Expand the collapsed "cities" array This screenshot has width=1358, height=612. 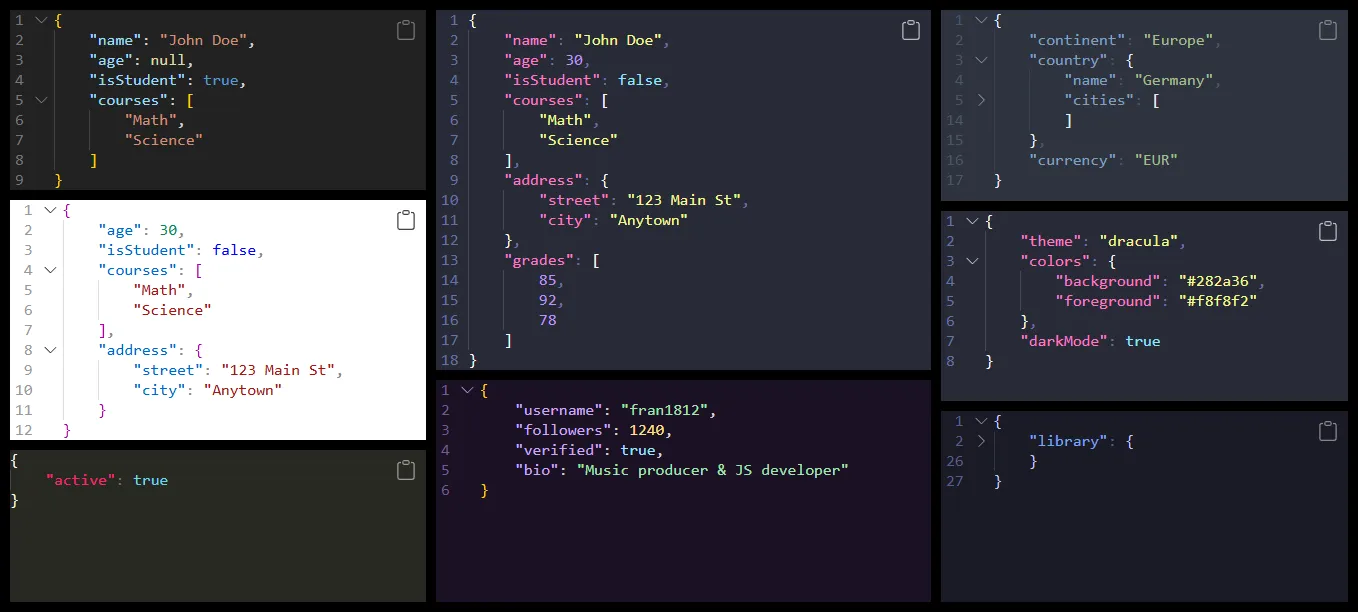coord(981,100)
